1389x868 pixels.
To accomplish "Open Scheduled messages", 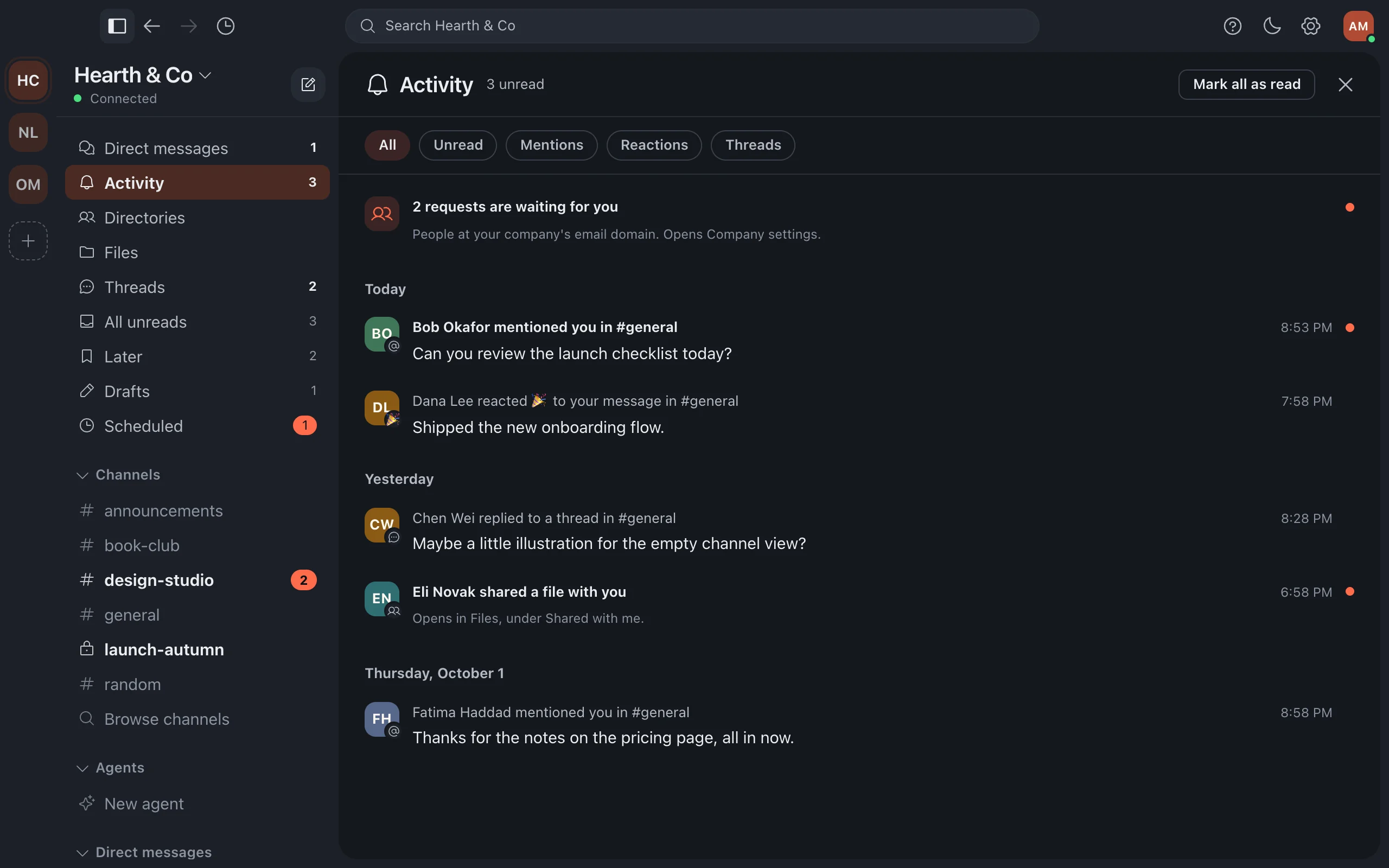I will [x=197, y=426].
